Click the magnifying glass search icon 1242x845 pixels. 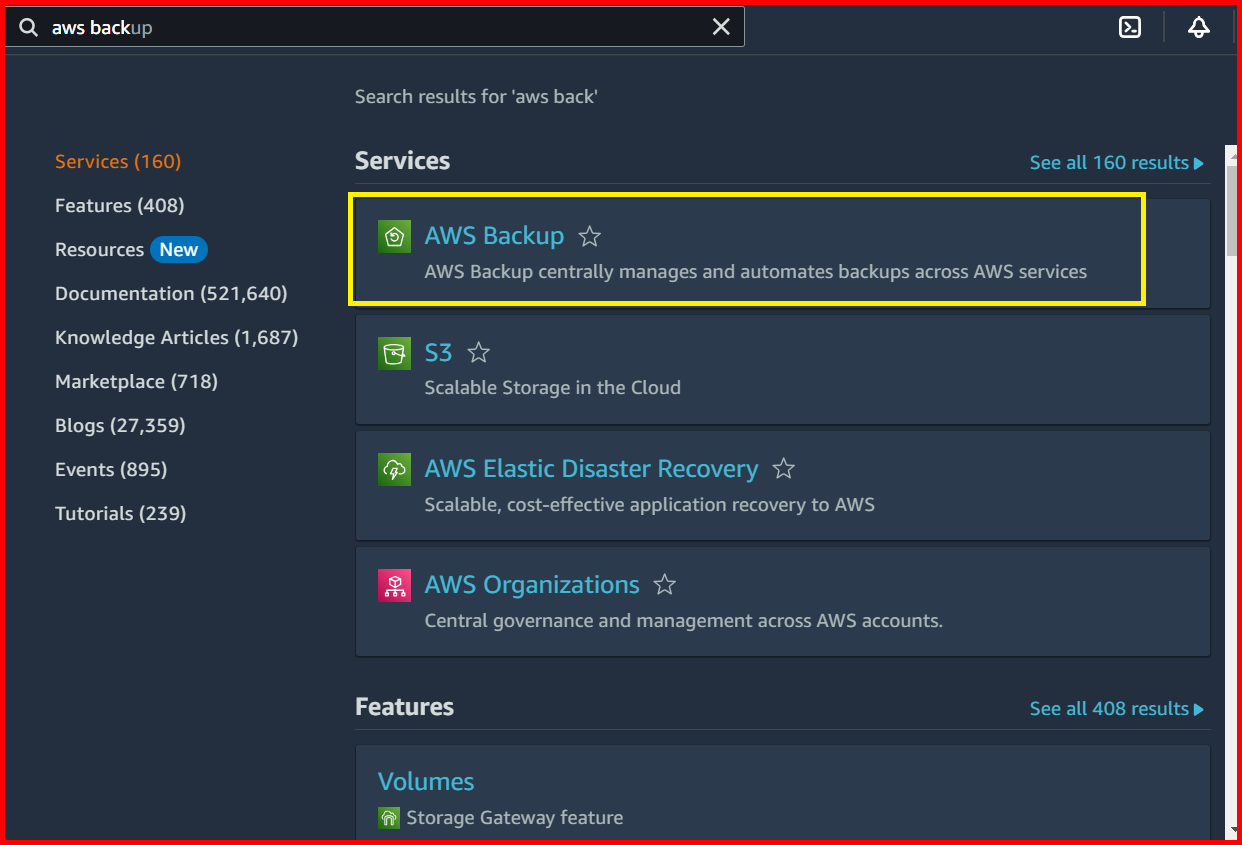click(x=27, y=27)
